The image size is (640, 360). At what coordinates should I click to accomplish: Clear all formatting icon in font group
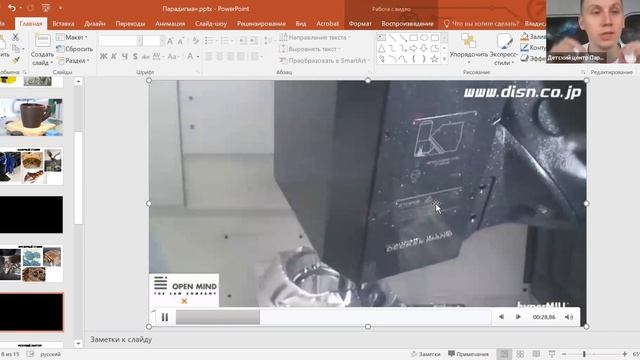point(195,40)
